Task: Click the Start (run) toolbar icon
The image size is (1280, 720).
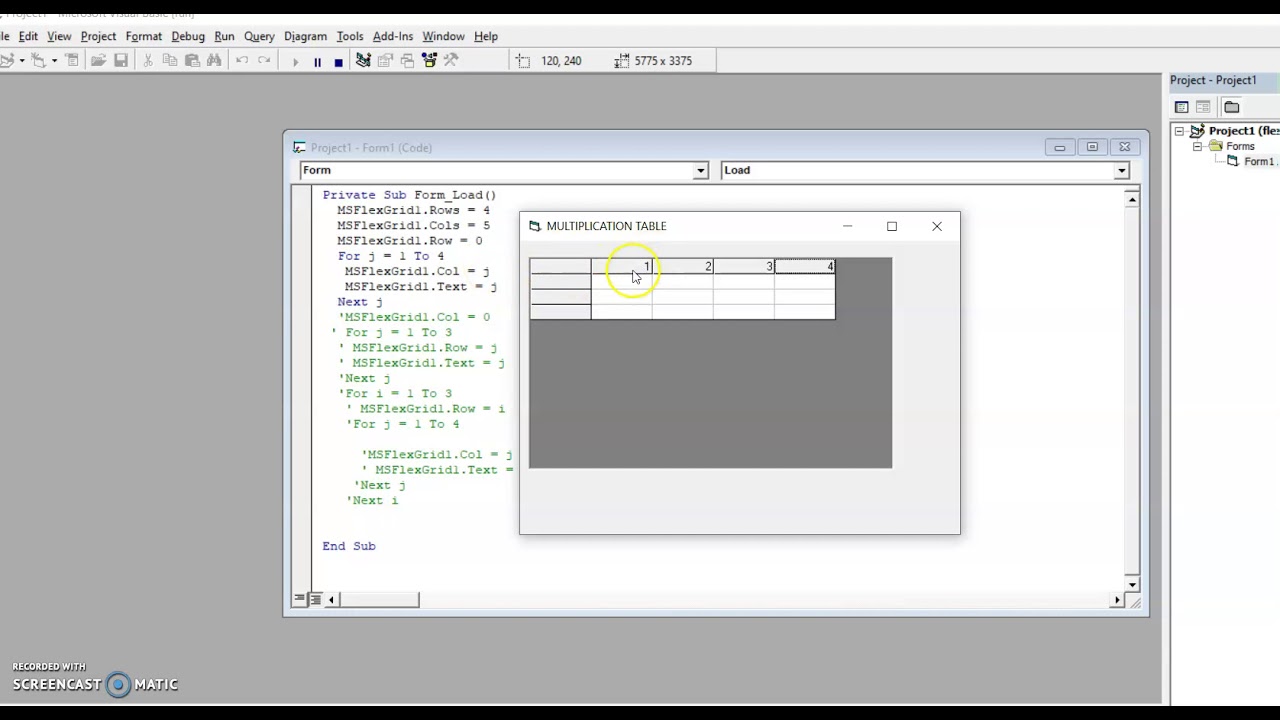Action: [295, 61]
